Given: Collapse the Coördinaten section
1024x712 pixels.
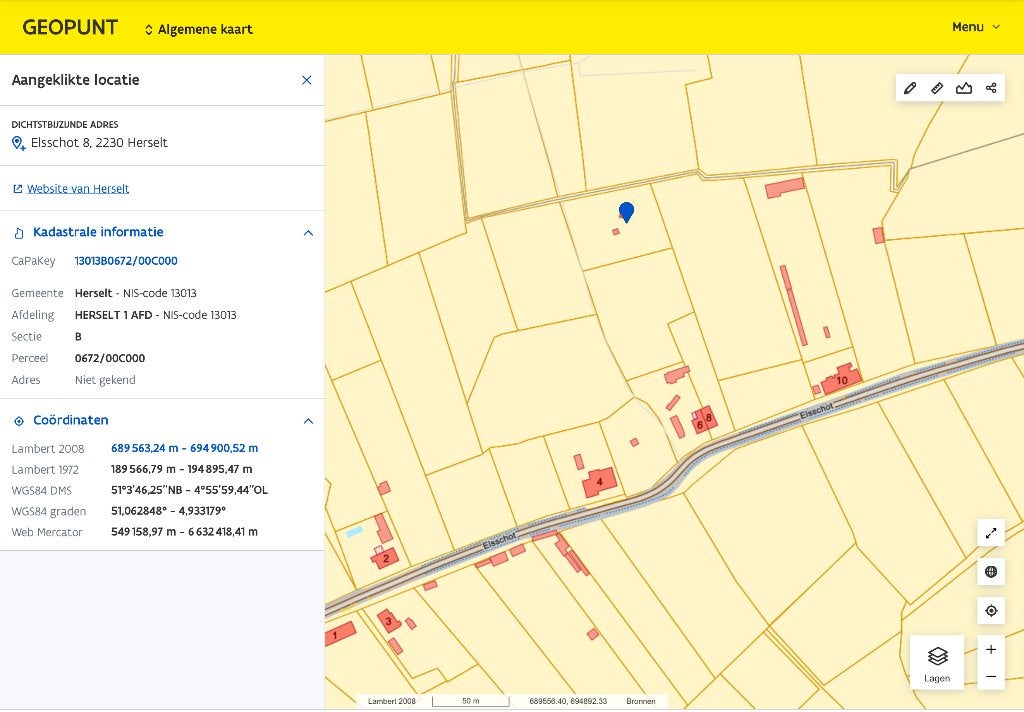Looking at the screenshot, I should pos(308,421).
